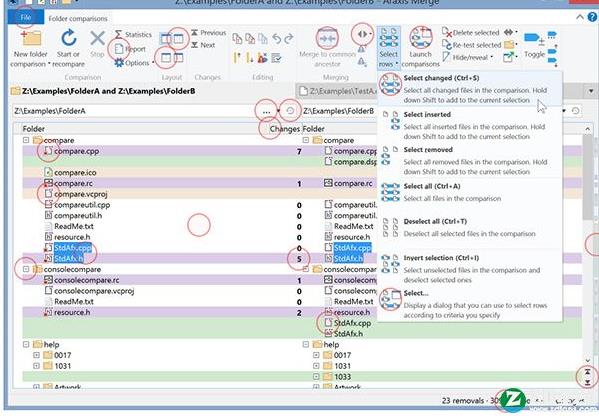599x416 pixels.
Task: Click the Start or recompare icon
Action: [x=69, y=38]
